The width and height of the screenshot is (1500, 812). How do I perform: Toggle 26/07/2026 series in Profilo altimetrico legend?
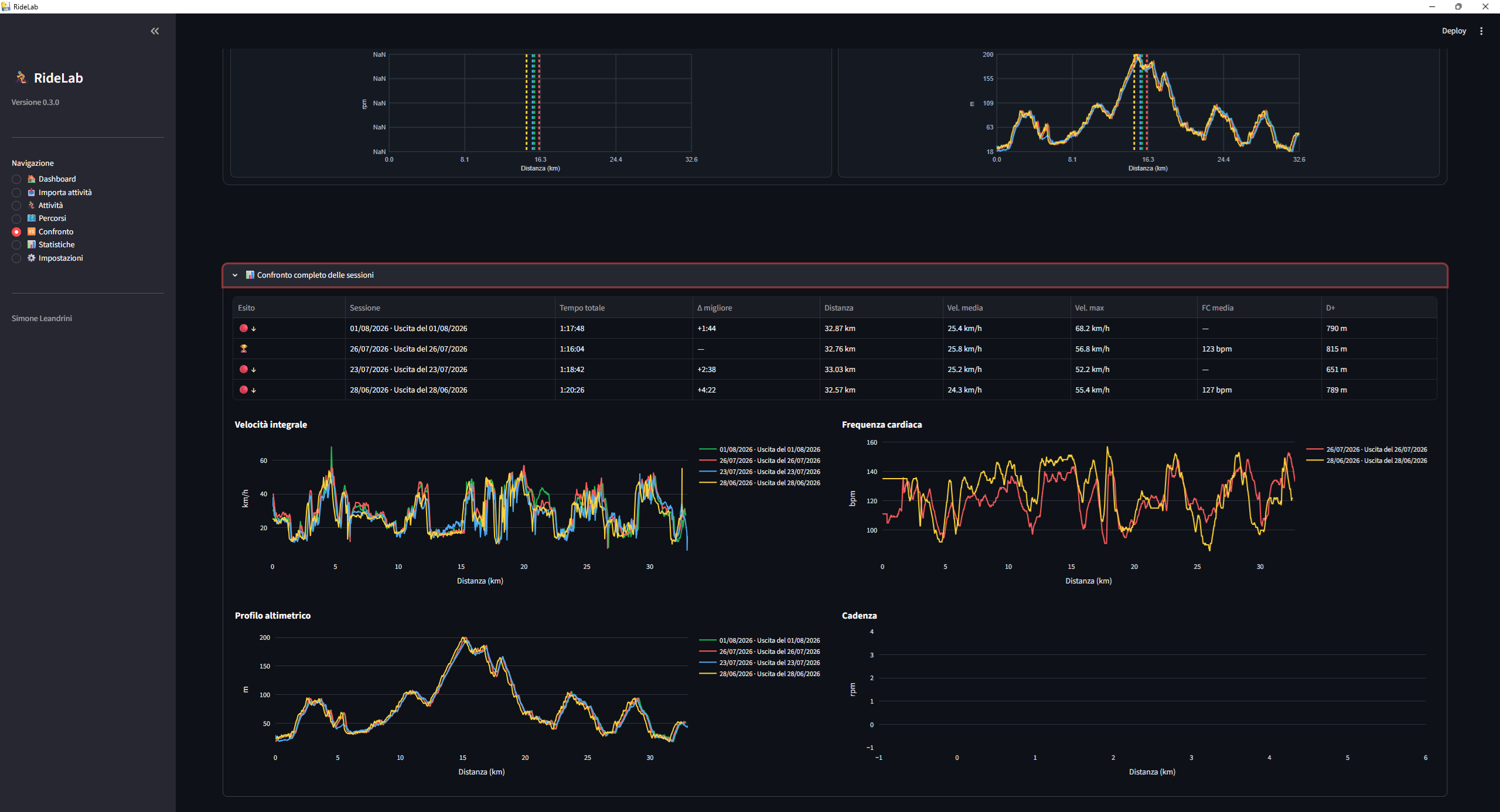[x=759, y=651]
